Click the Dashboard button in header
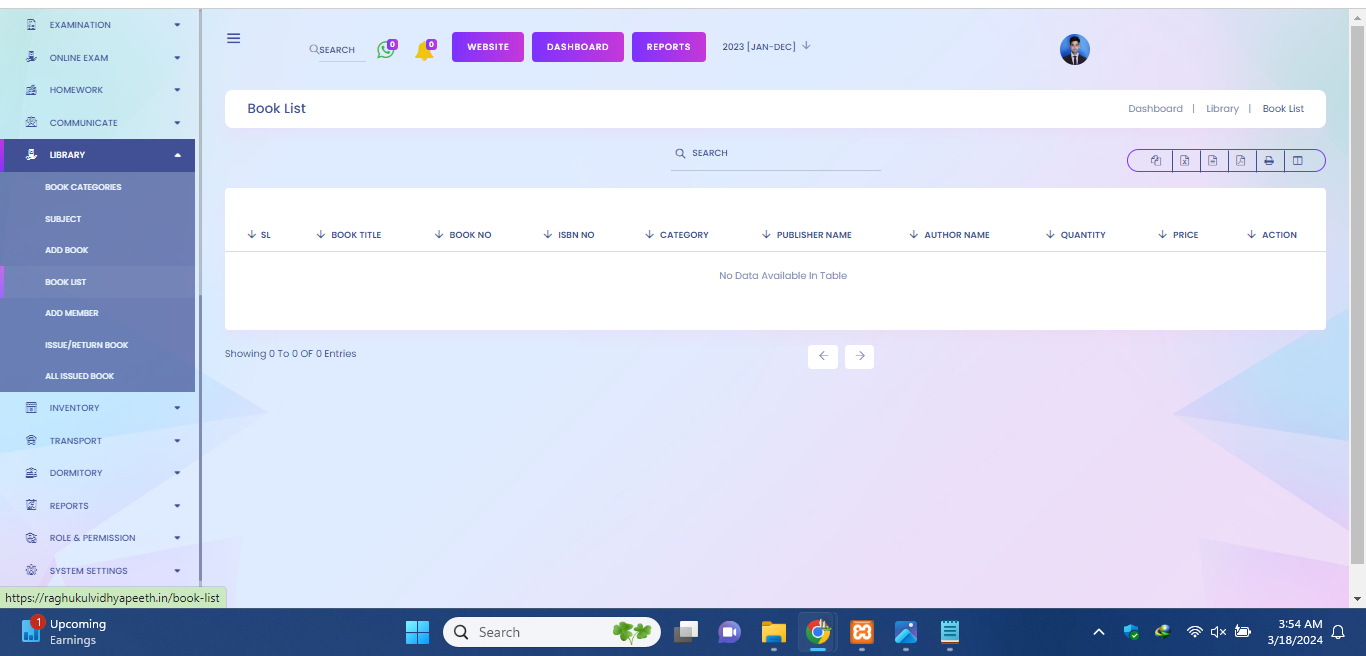 point(577,47)
